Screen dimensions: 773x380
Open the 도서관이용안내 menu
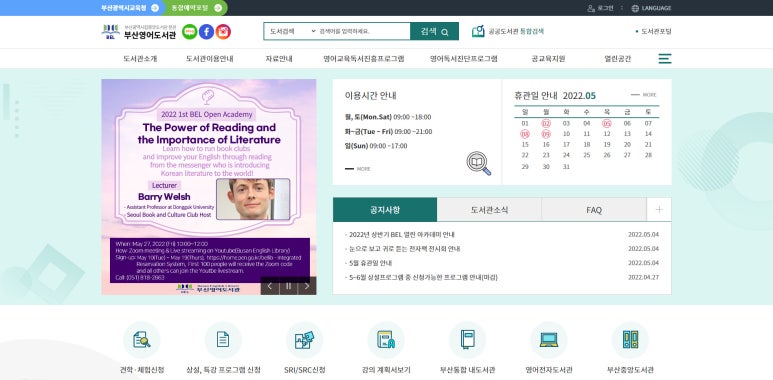[x=210, y=59]
